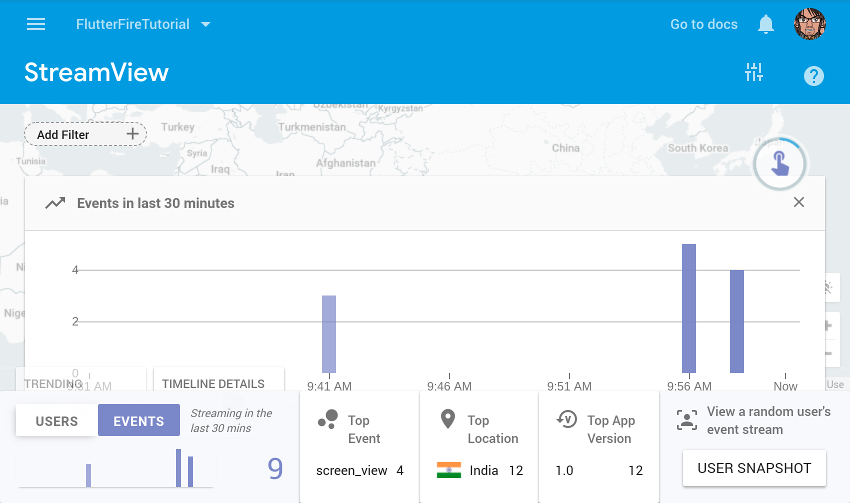
Task: Open the FlutterFireTutorial project dropdown
Action: 143,24
